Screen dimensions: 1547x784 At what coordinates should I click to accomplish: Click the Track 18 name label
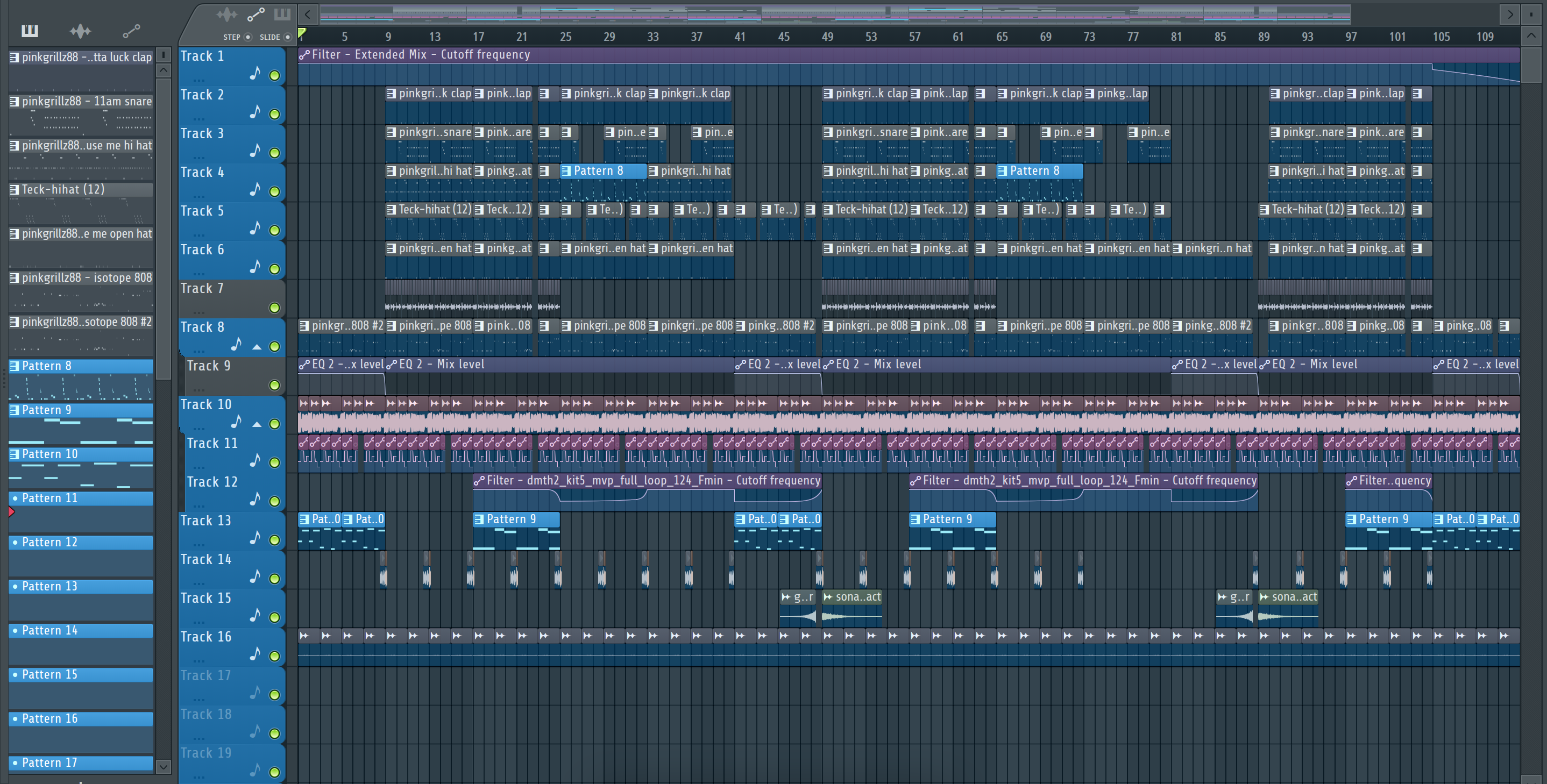coord(206,714)
